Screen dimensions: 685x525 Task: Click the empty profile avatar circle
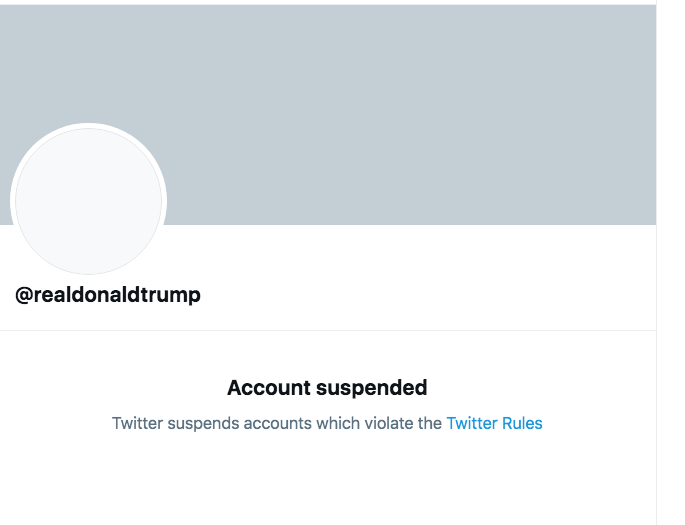pos(88,201)
